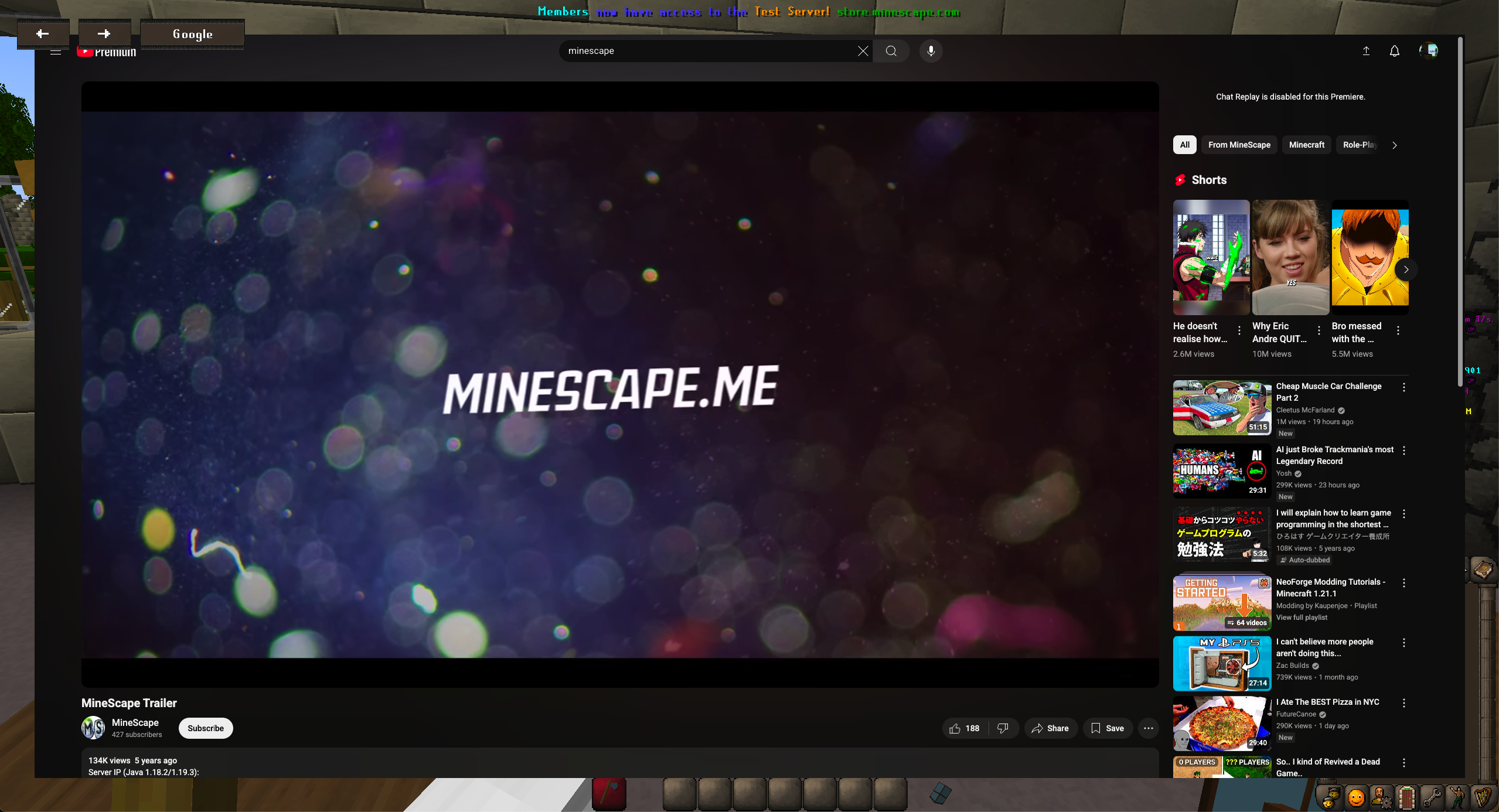Open the MineScape channel avatar

[x=93, y=728]
